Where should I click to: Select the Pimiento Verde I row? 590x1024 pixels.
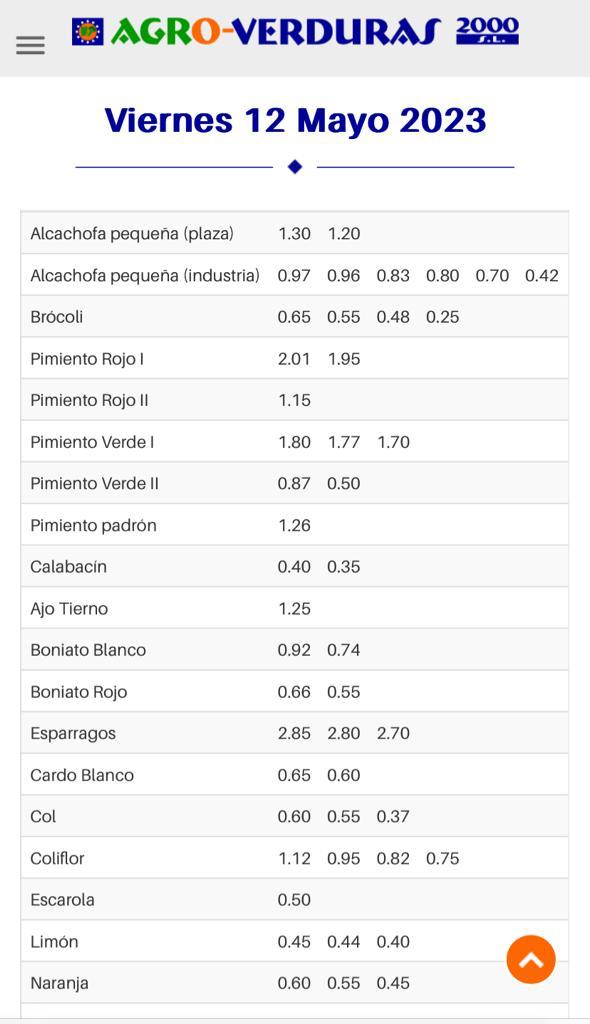[x=295, y=442]
